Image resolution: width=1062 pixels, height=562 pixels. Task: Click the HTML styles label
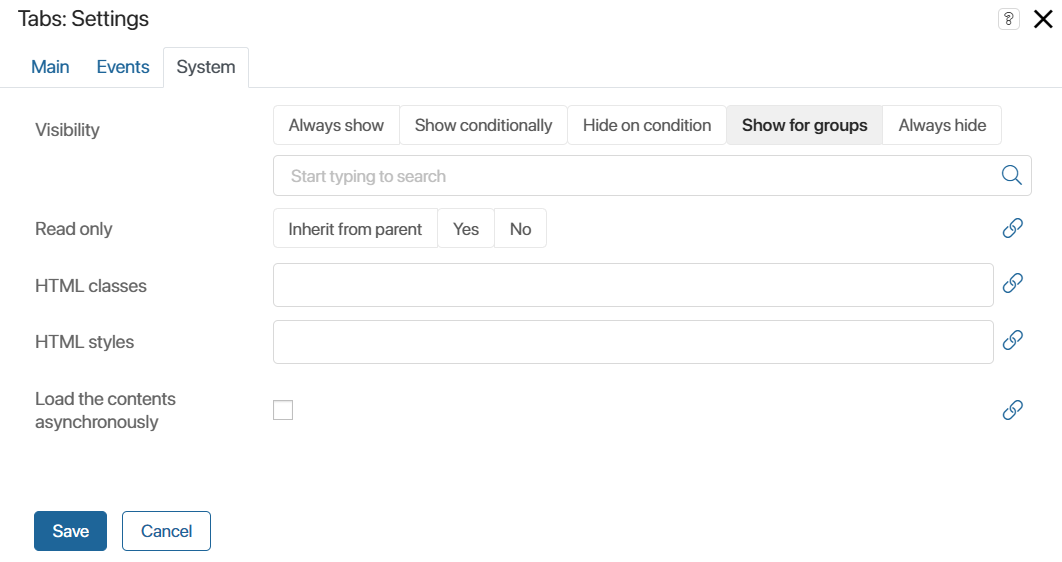tap(85, 342)
